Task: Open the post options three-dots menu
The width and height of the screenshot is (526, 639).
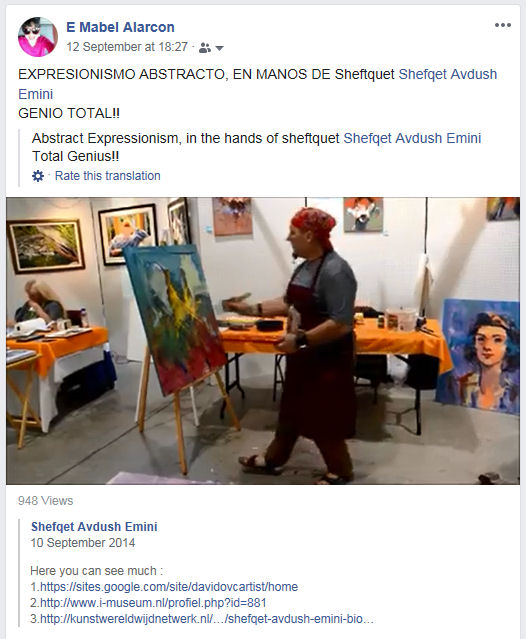Action: [503, 25]
